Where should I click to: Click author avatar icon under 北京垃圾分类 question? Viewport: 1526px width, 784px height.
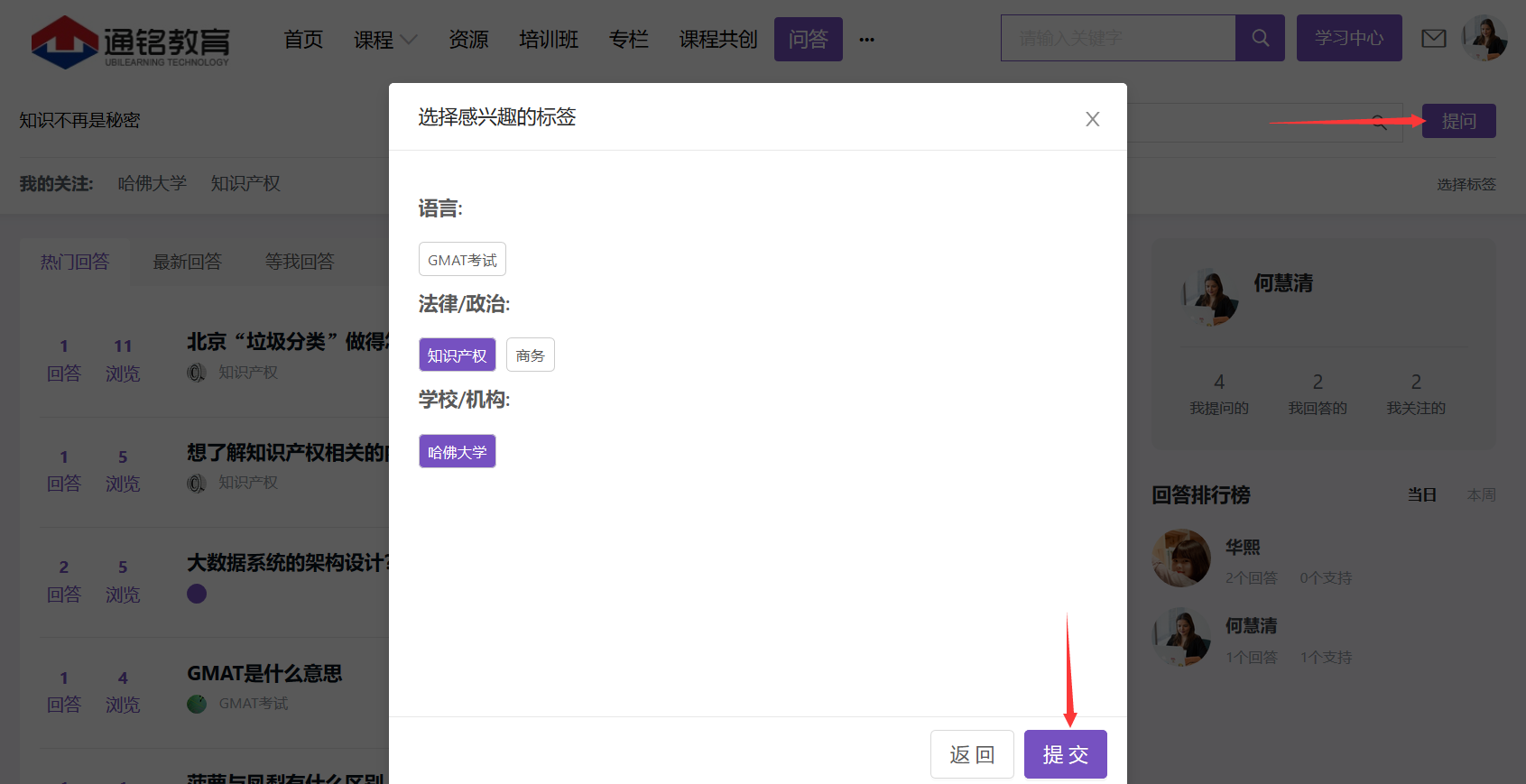197,373
